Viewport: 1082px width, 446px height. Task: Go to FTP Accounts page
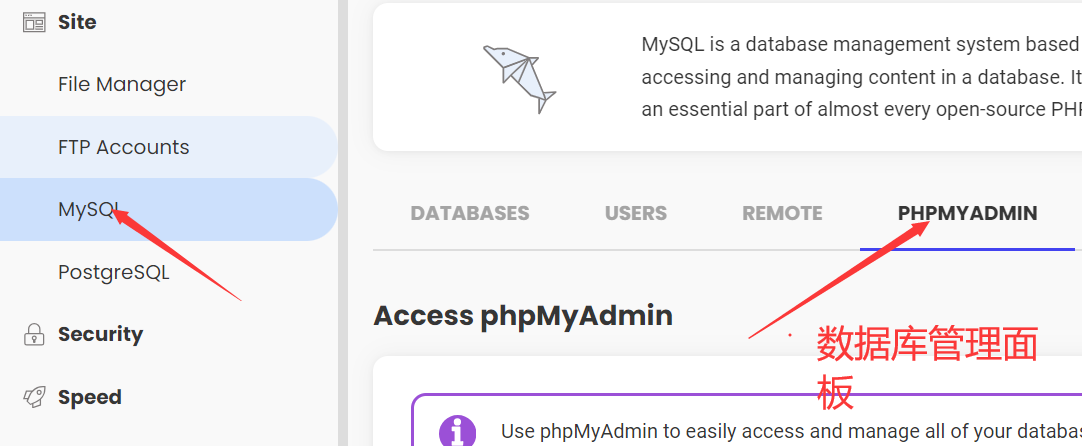point(123,147)
